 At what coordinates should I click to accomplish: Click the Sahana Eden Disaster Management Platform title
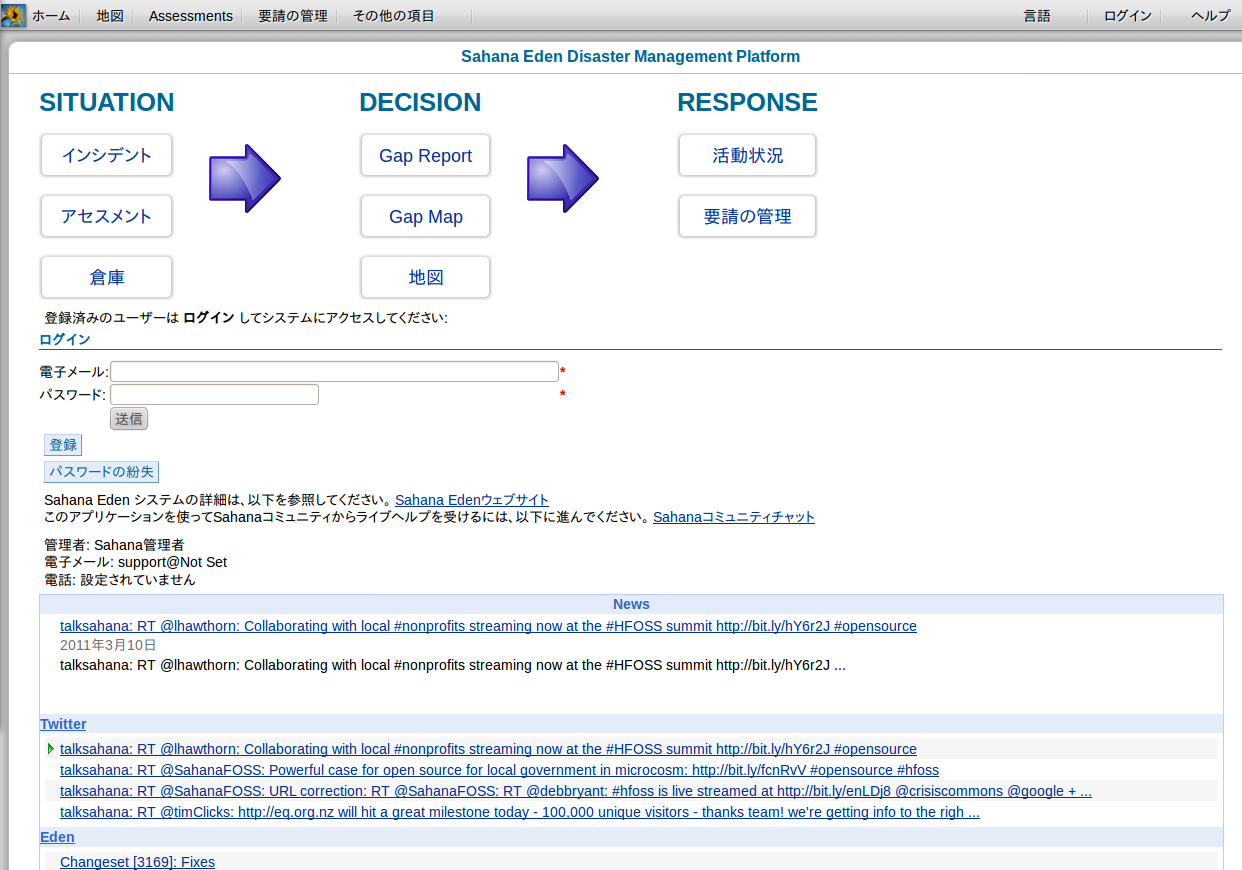coord(630,57)
